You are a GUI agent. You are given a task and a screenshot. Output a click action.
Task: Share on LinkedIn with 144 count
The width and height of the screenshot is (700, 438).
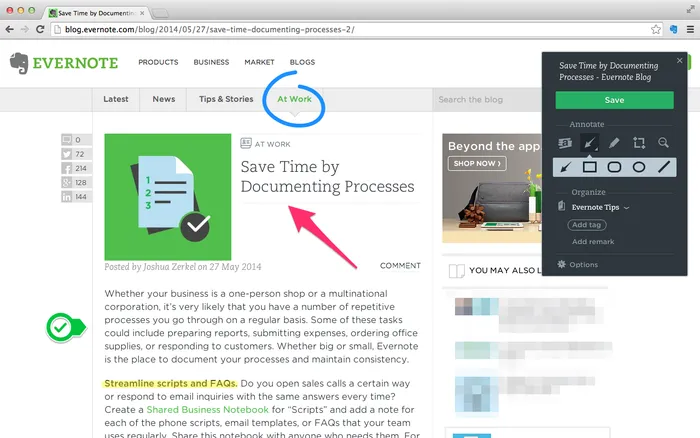(76, 197)
